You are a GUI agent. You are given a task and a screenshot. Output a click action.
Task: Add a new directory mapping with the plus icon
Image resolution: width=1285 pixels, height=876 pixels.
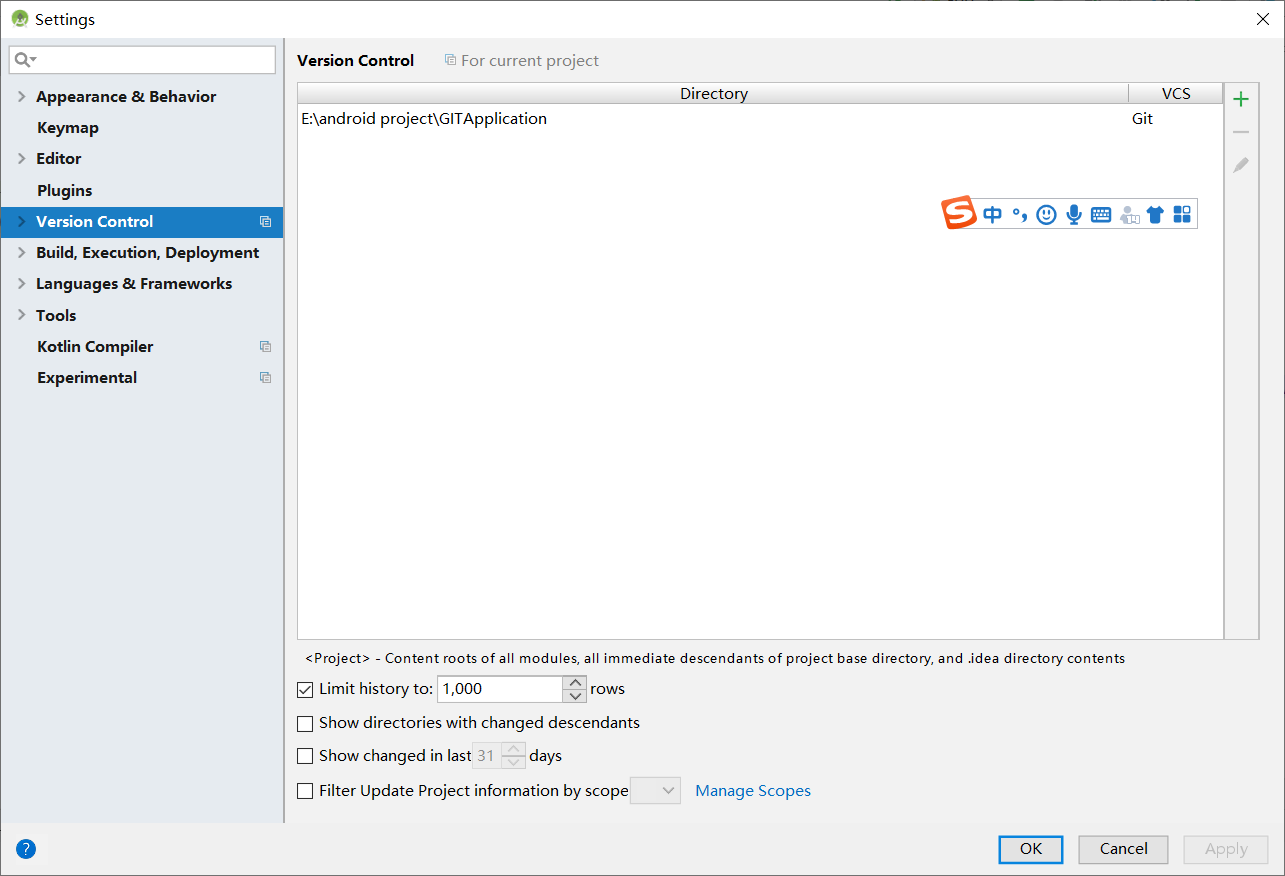pyautogui.click(x=1240, y=99)
